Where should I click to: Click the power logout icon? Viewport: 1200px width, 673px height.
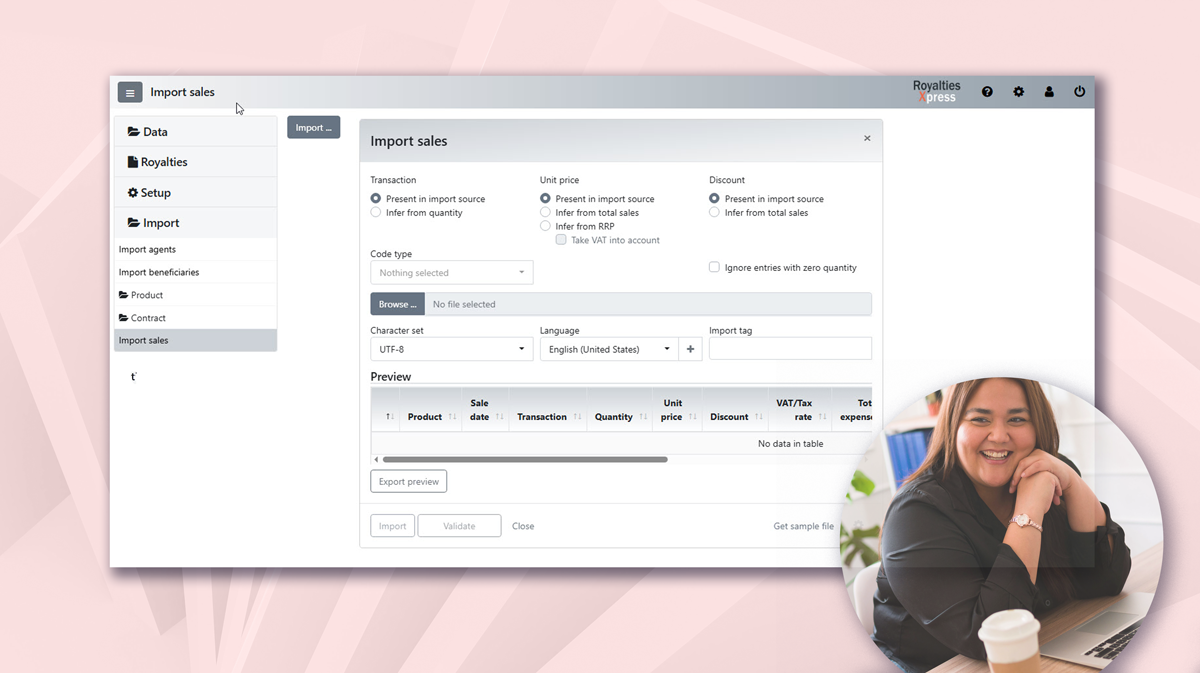point(1079,92)
